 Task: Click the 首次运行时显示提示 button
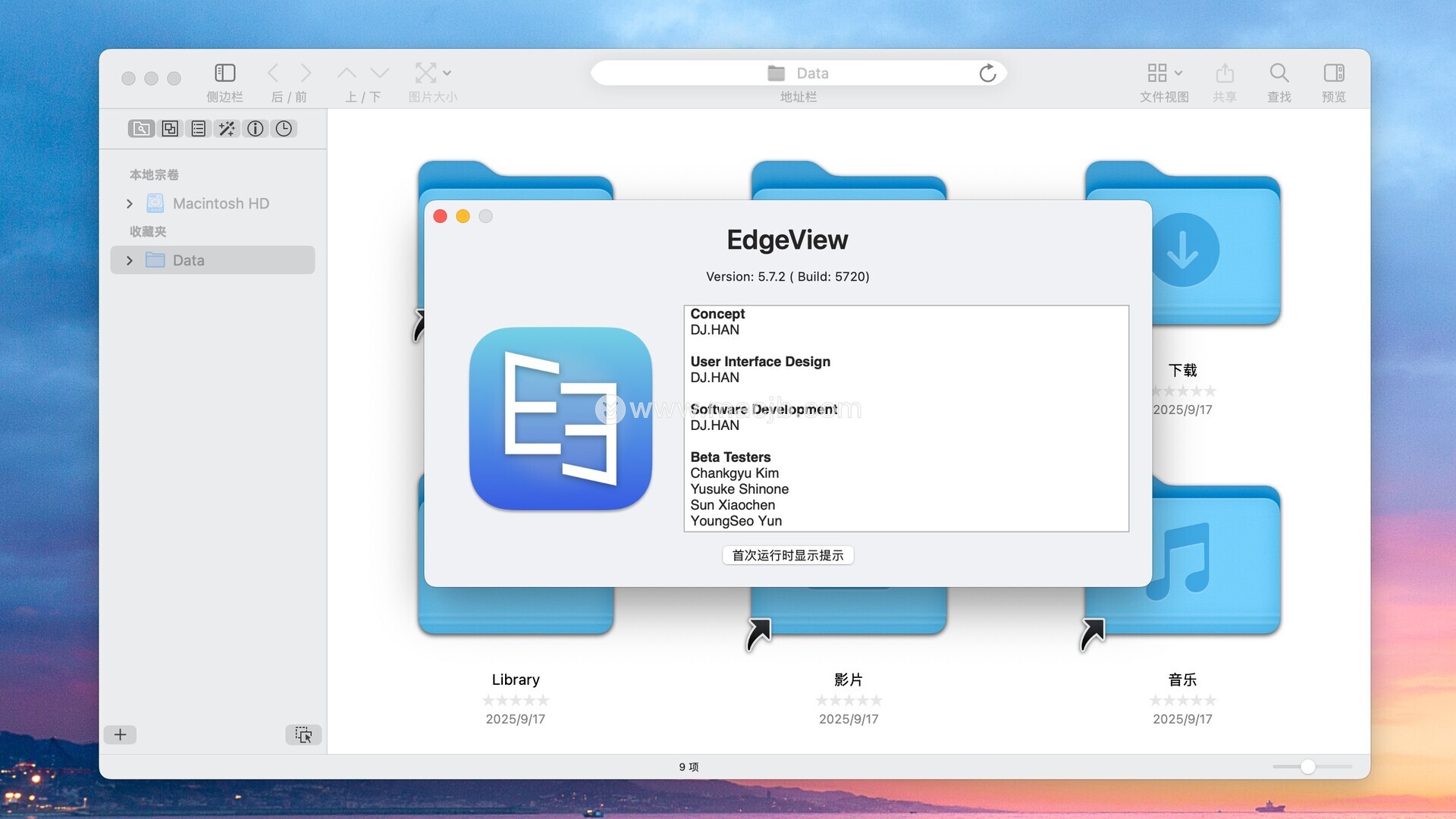click(787, 555)
